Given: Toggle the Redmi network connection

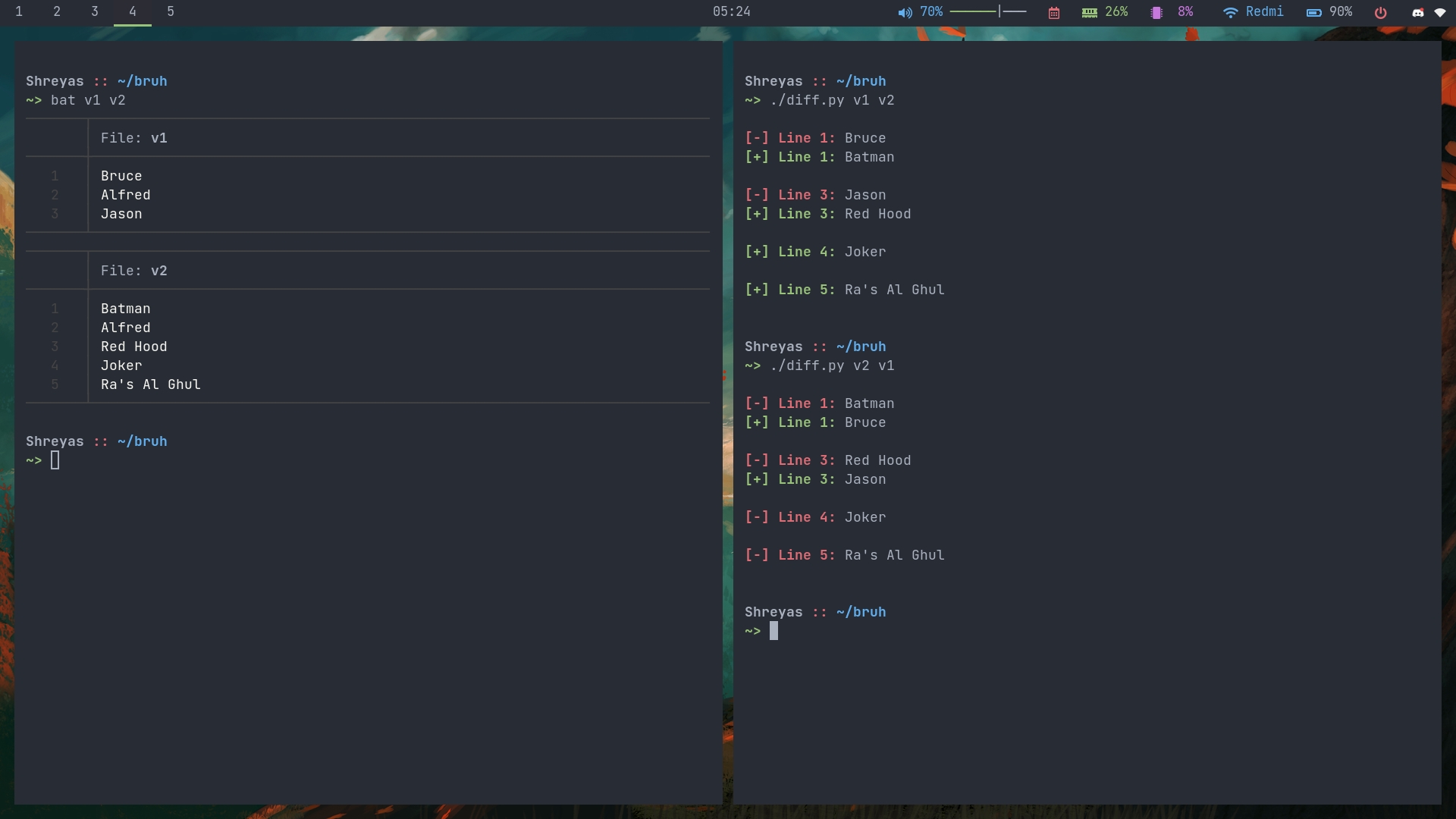Looking at the screenshot, I should click(x=1265, y=11).
